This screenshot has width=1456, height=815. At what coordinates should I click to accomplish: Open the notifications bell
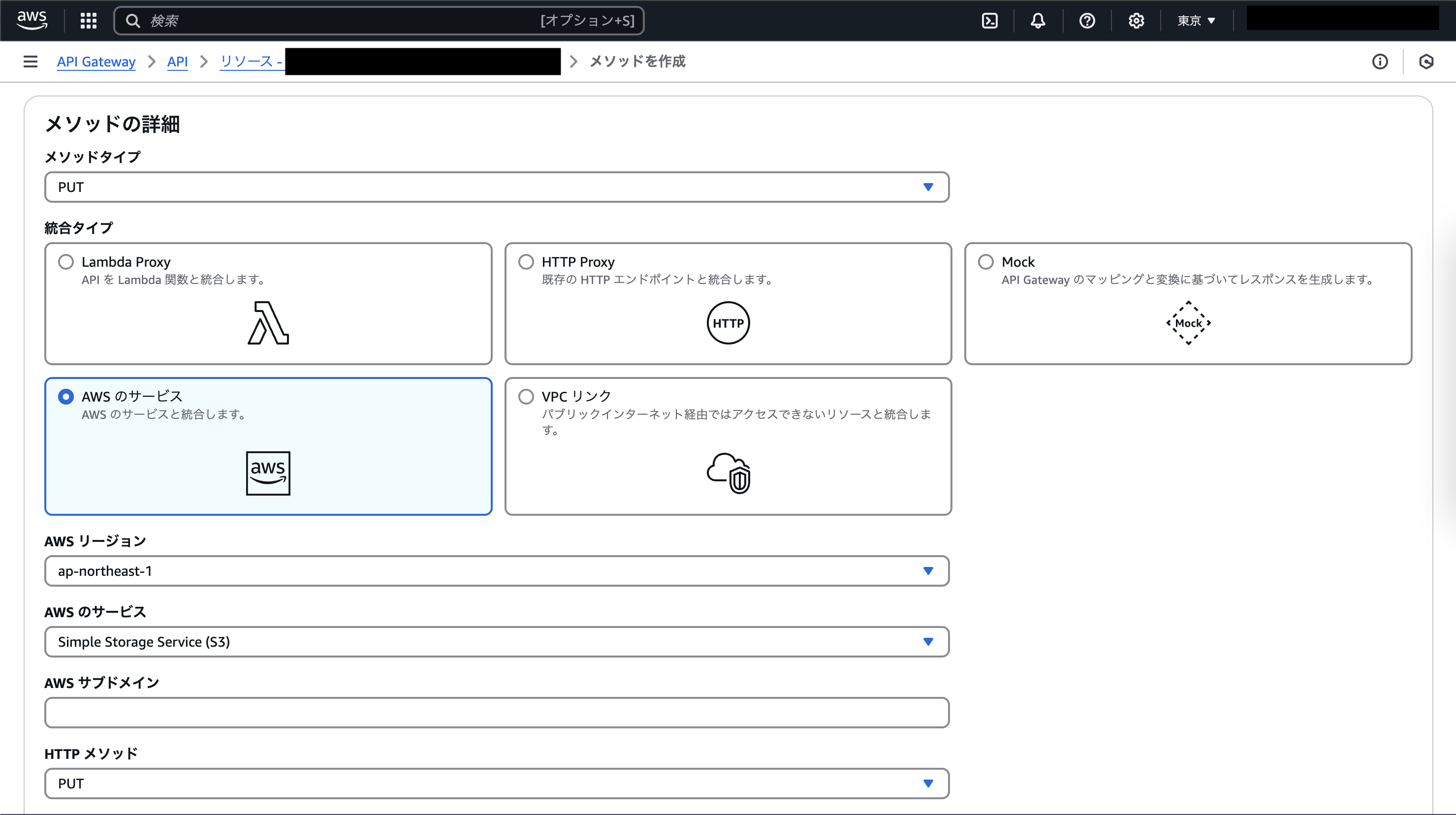(x=1038, y=21)
